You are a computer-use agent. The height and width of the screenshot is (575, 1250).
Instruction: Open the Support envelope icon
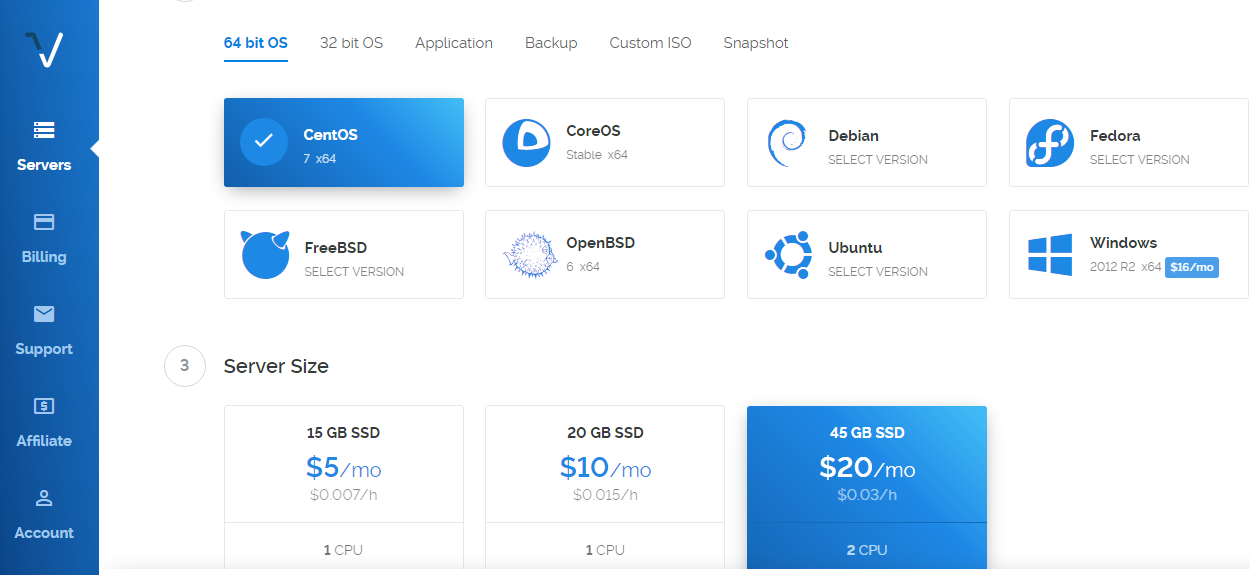44,314
